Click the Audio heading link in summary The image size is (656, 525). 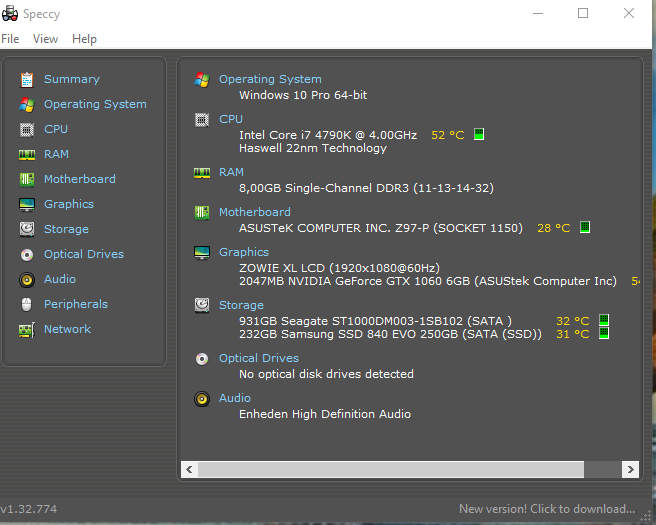pyautogui.click(x=235, y=398)
